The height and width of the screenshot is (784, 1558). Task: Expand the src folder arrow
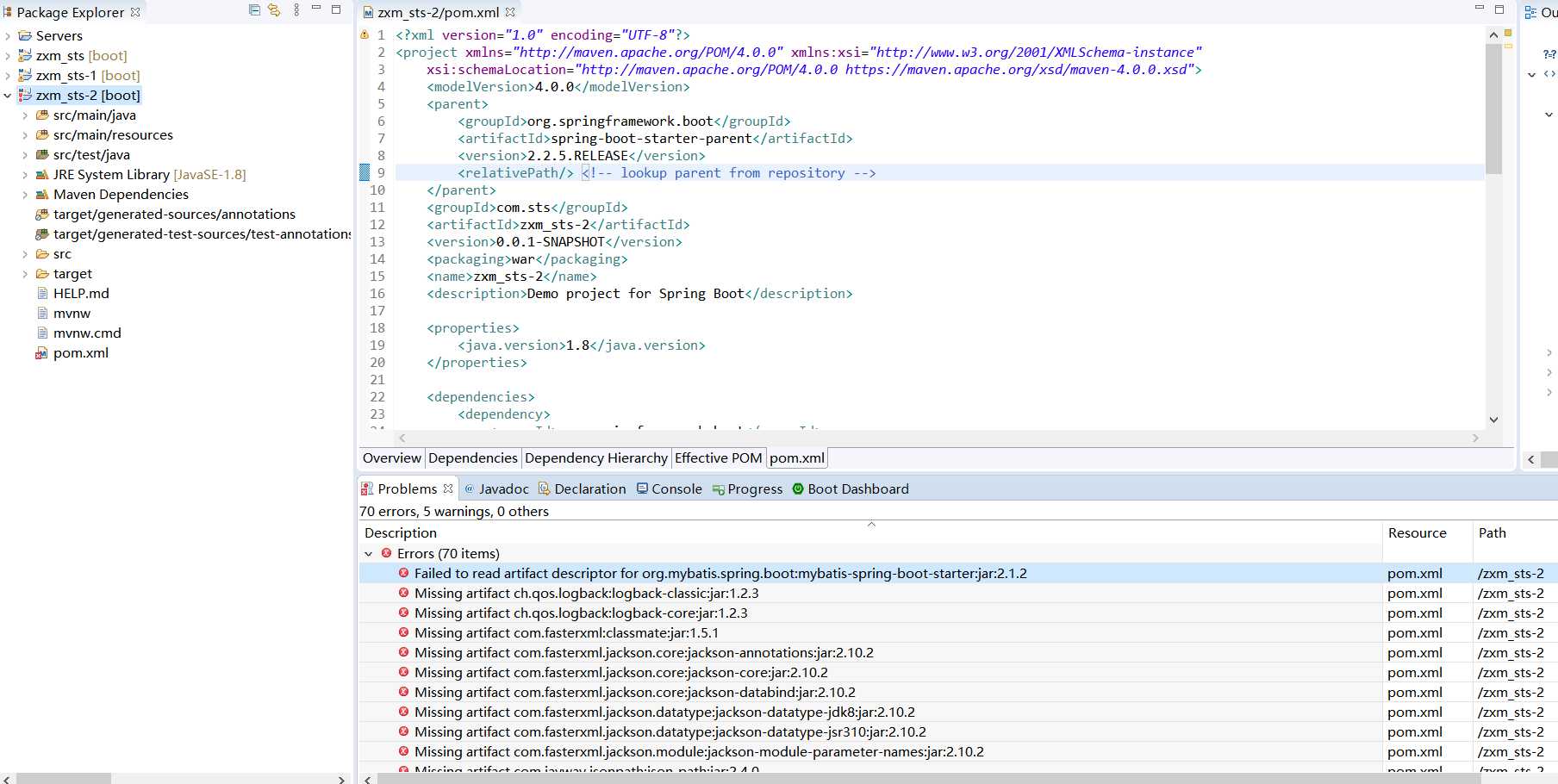[x=25, y=254]
